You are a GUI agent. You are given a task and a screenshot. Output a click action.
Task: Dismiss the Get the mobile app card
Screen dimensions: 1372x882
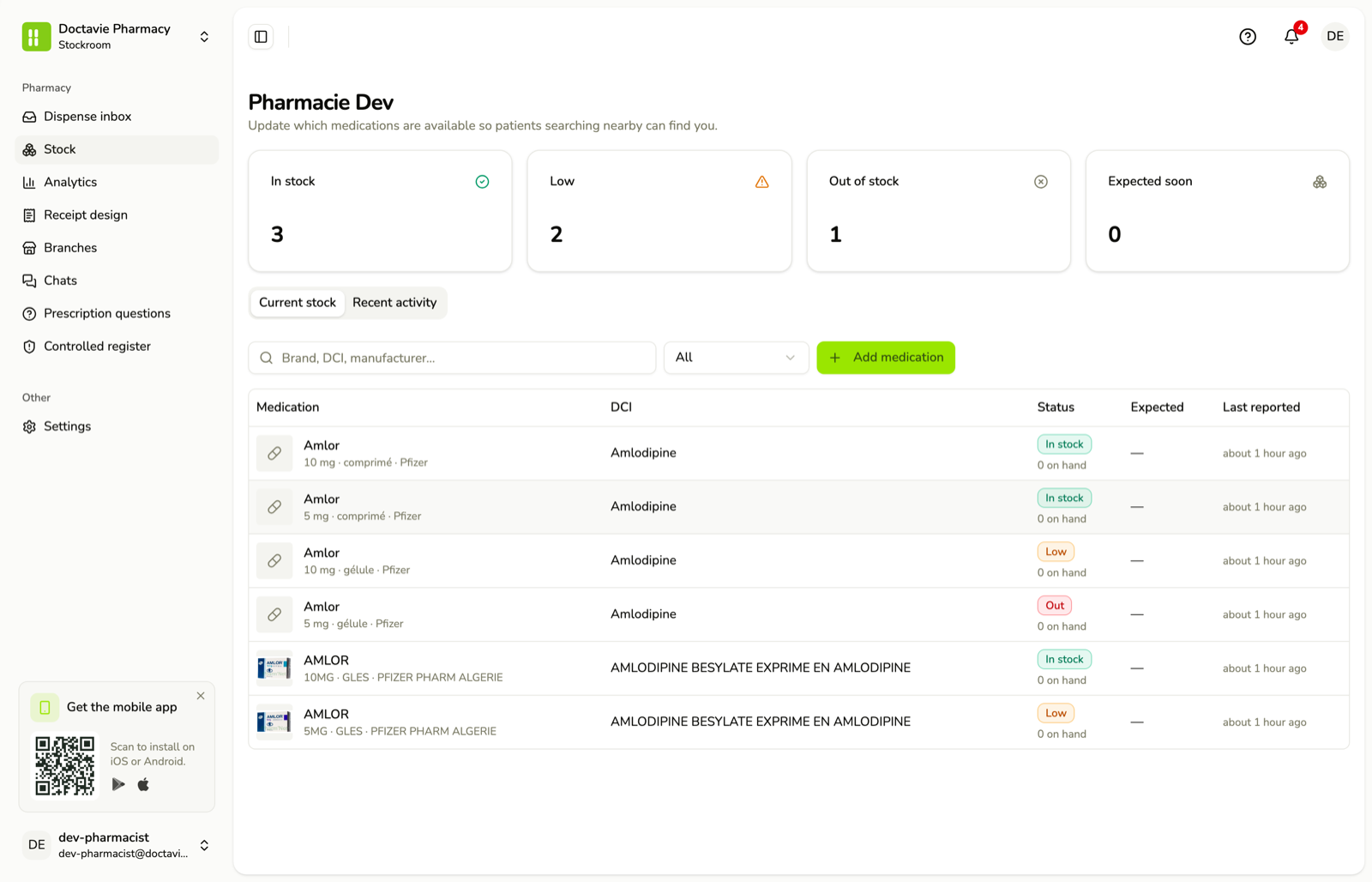click(x=201, y=696)
